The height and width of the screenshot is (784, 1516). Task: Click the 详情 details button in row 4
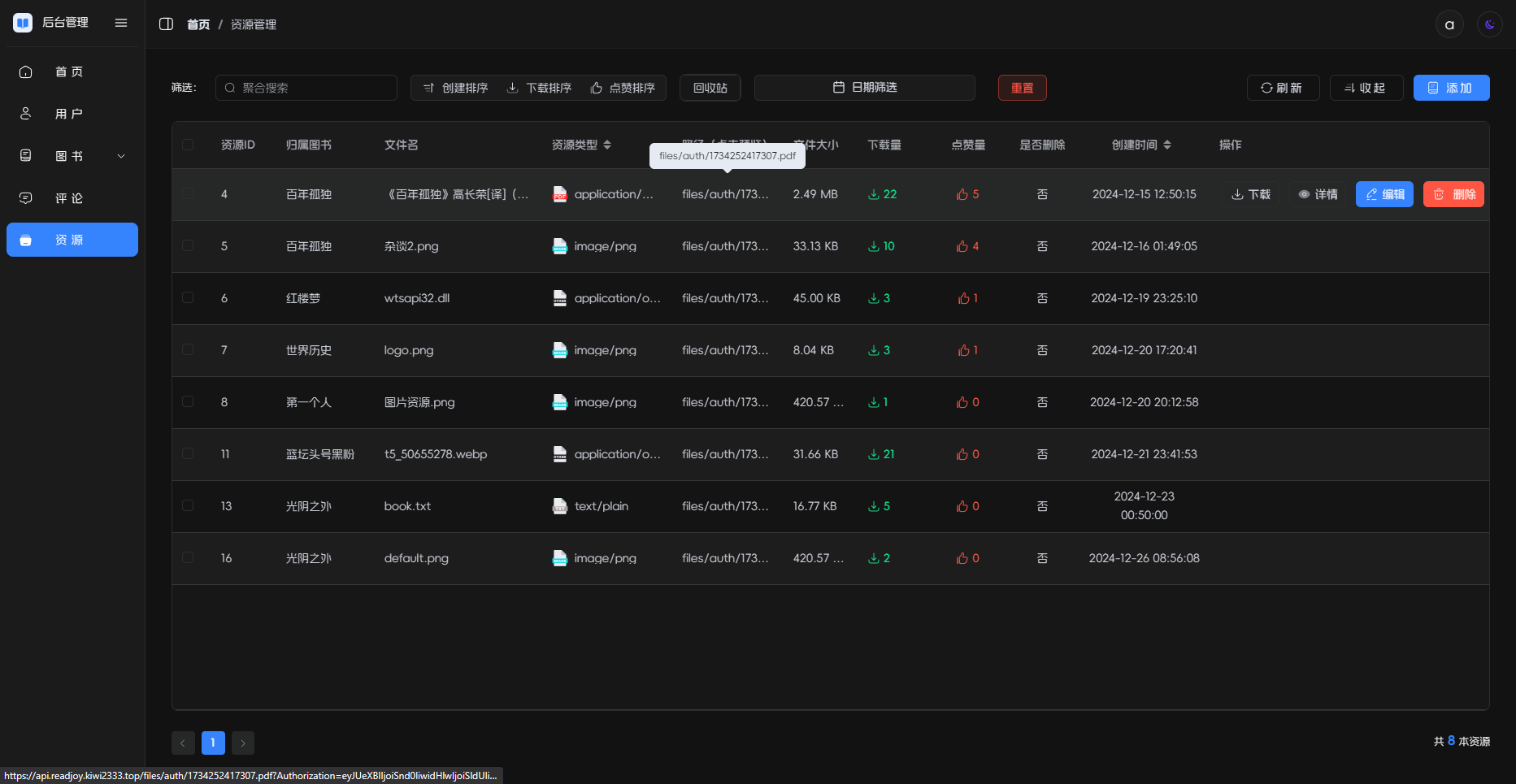pyautogui.click(x=1318, y=194)
